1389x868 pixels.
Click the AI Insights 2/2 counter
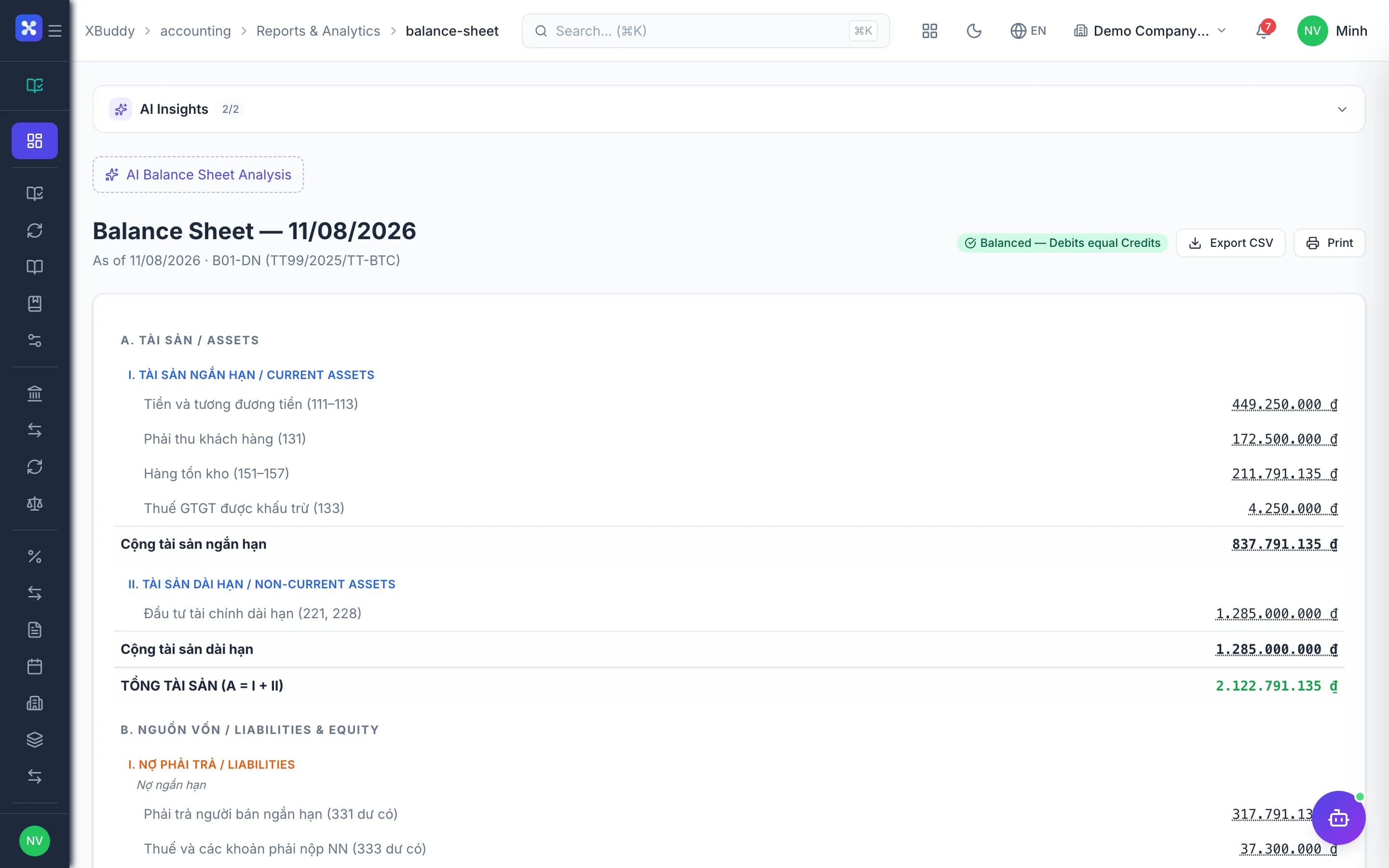pyautogui.click(x=230, y=109)
